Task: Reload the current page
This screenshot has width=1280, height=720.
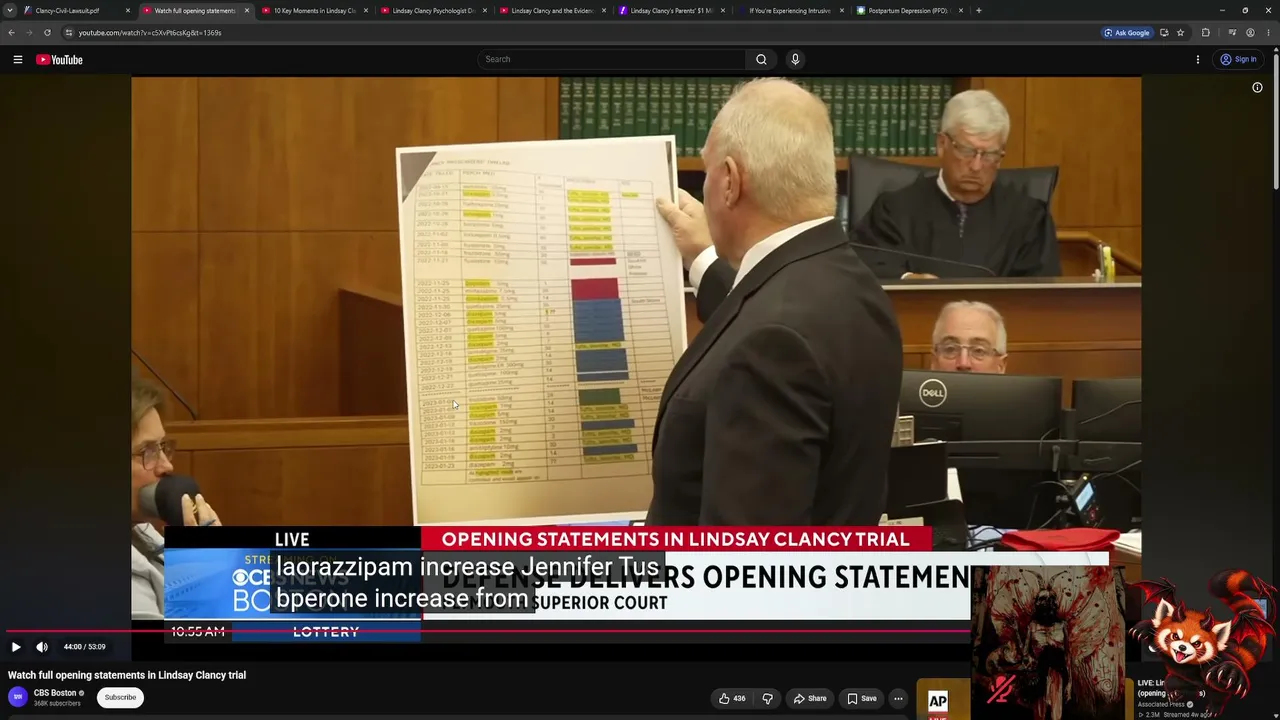Action: [47, 33]
